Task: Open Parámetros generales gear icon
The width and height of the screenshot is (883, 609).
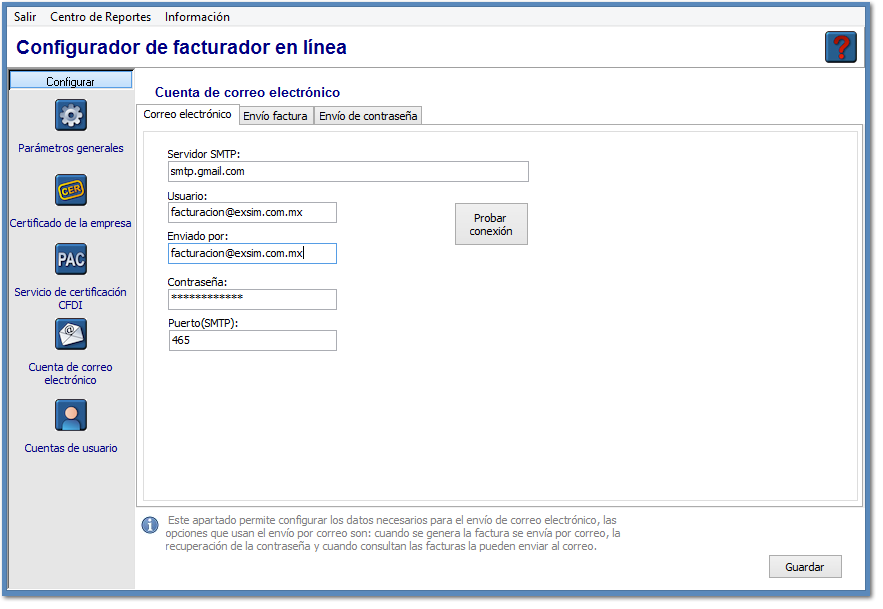Action: pyautogui.click(x=72, y=116)
